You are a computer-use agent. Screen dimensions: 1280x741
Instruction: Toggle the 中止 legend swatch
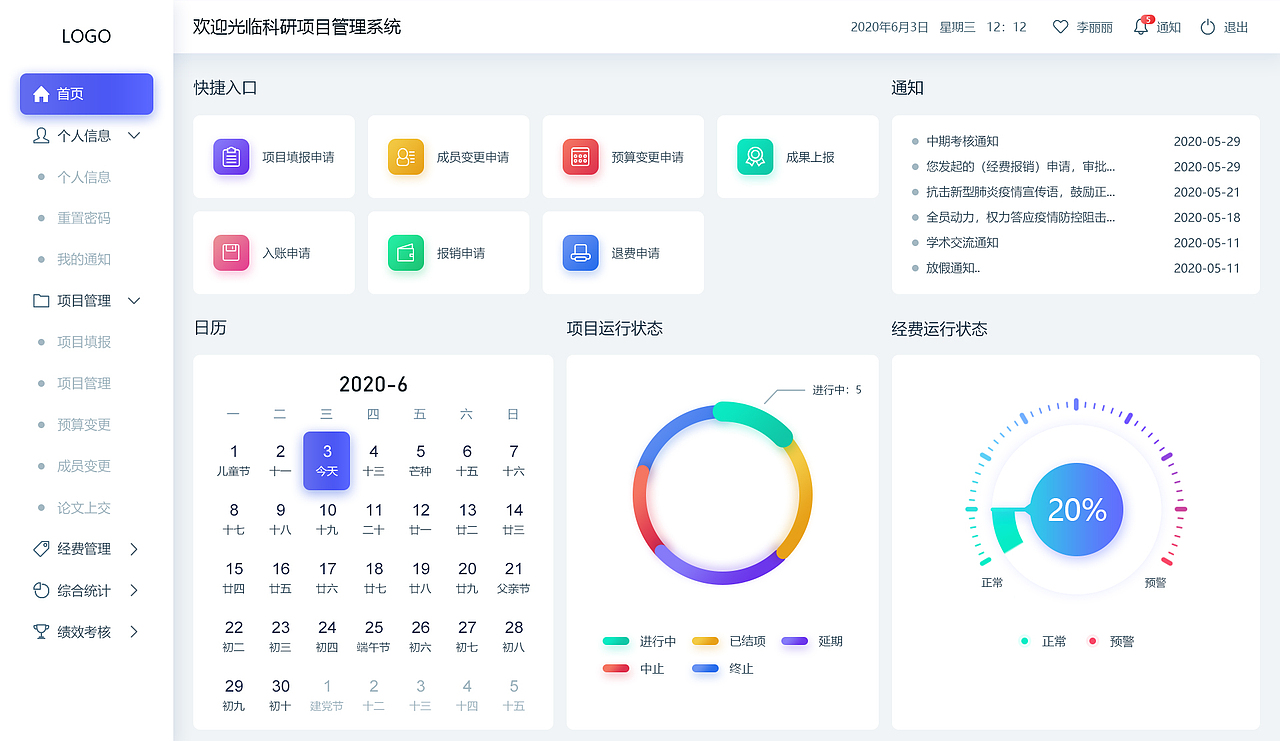616,669
